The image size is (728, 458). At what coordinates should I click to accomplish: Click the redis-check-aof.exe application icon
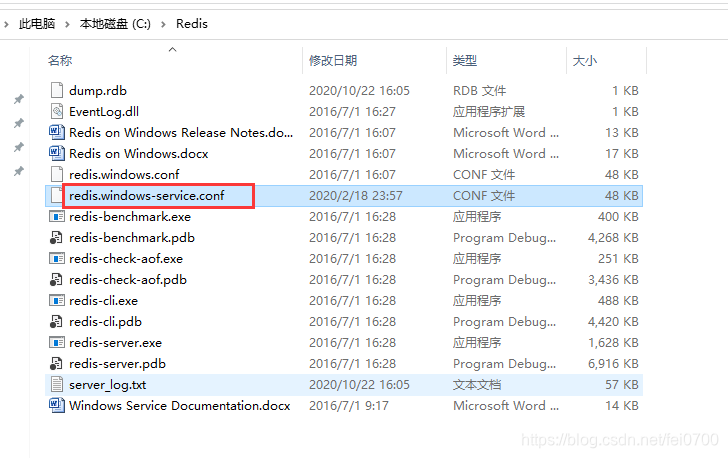click(57, 258)
